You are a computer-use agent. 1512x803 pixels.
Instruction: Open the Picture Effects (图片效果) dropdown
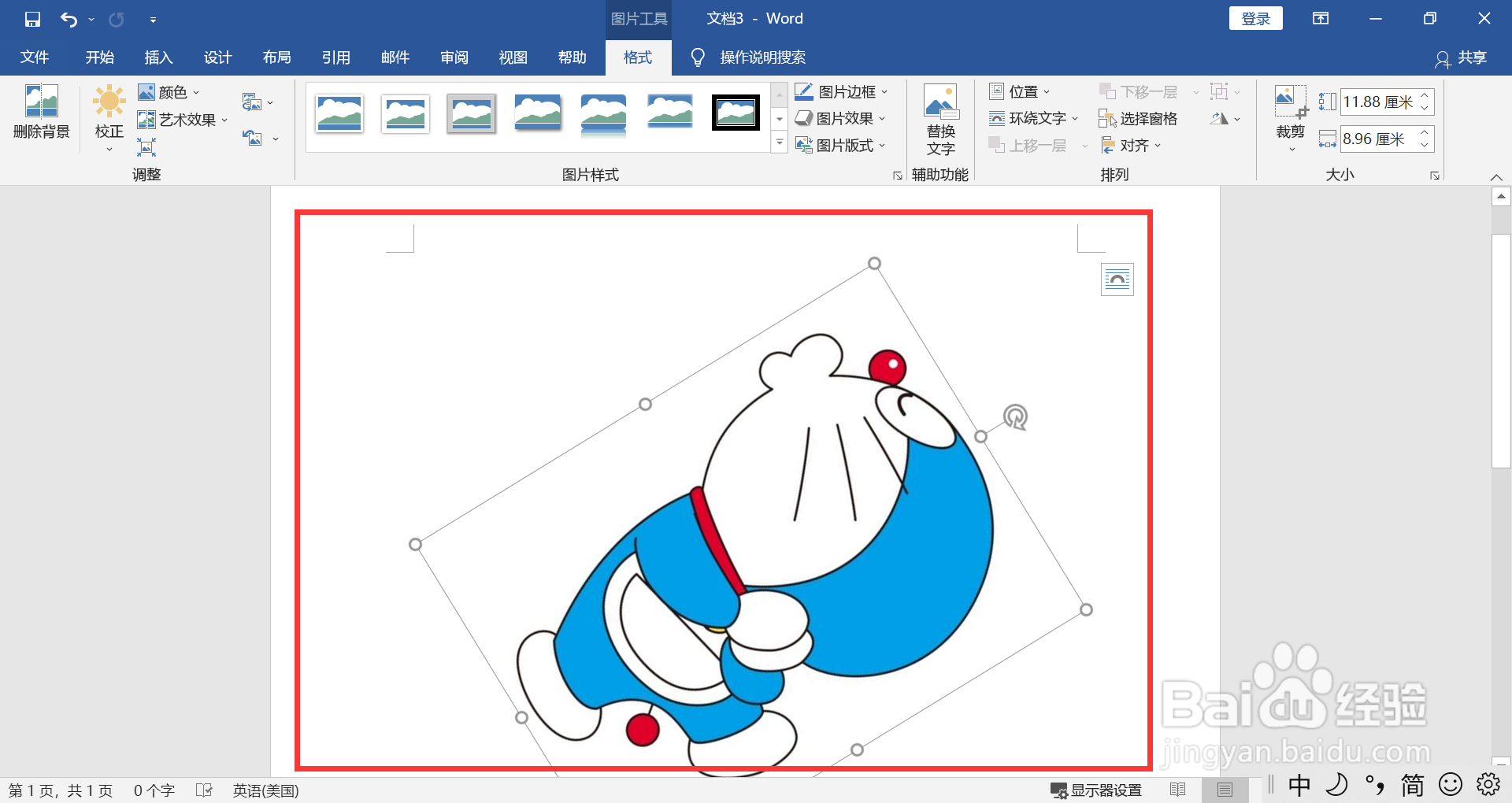pos(840,118)
